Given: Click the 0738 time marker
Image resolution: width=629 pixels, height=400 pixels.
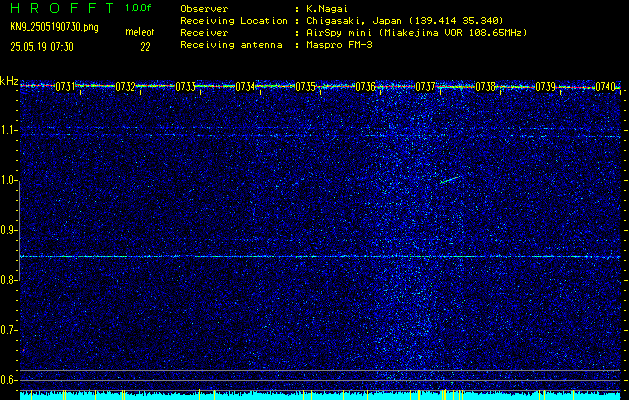Looking at the screenshot, I should pos(485,86).
